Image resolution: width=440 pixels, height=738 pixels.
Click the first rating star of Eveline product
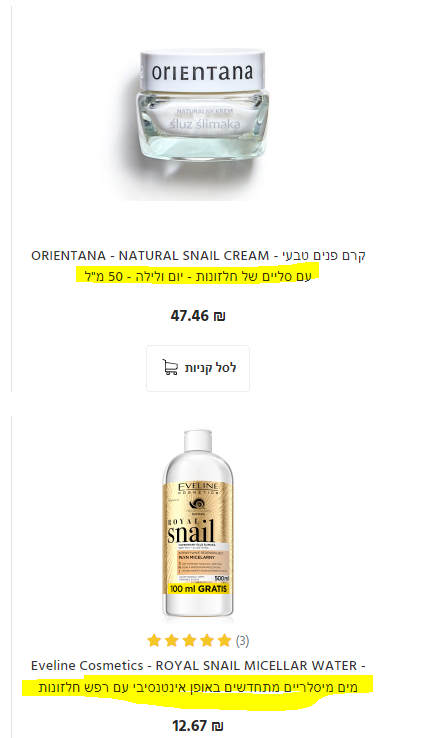coord(154,641)
